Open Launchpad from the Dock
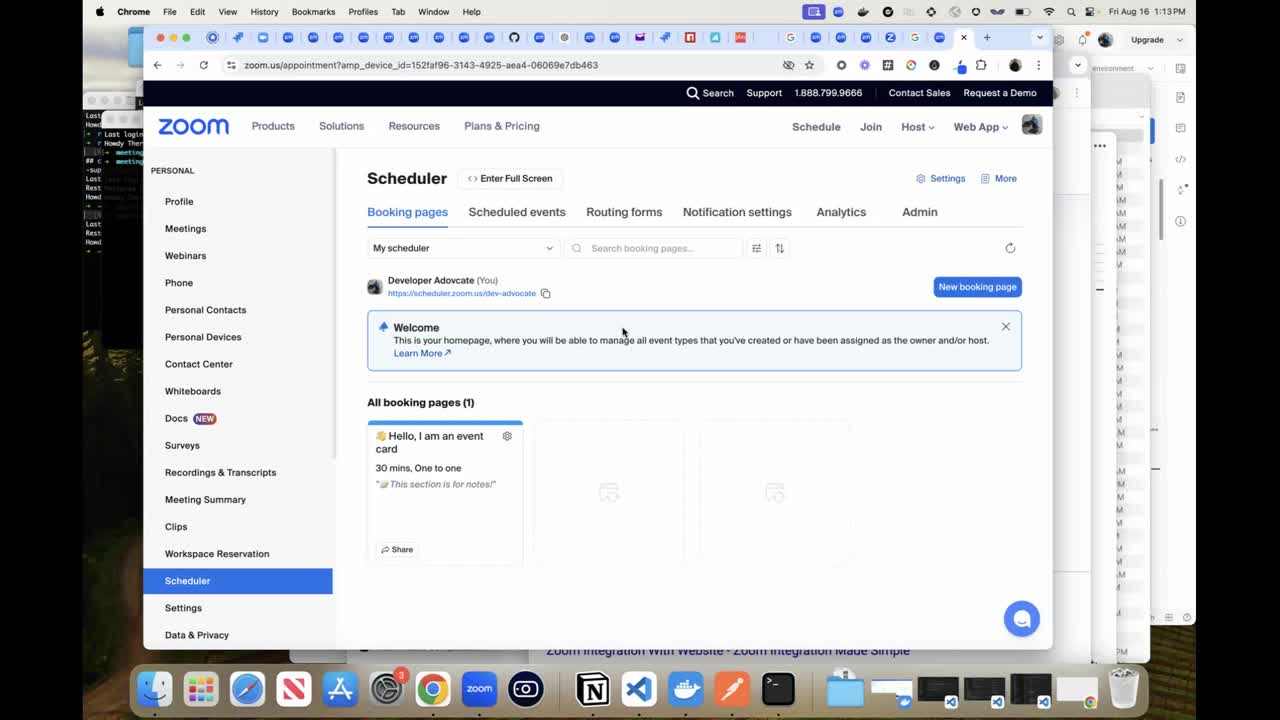 pos(201,689)
